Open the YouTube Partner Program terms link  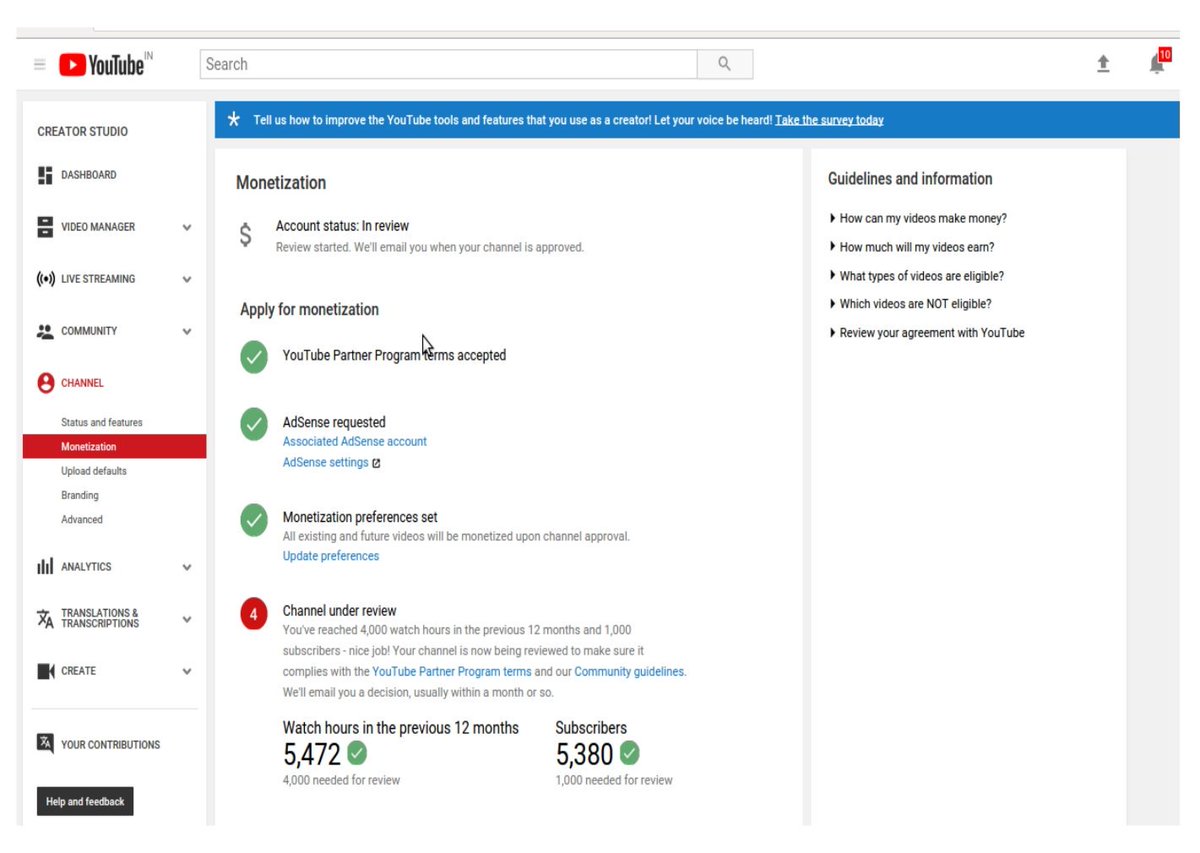[x=452, y=672]
